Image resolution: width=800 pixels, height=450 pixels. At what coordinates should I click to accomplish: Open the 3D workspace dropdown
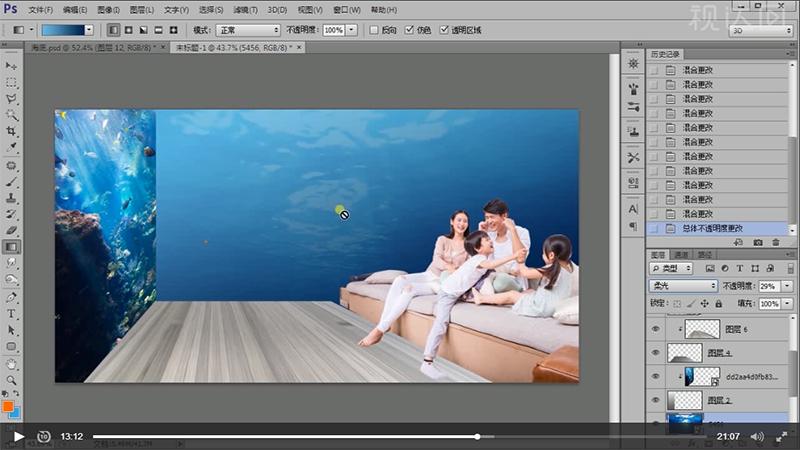(761, 31)
